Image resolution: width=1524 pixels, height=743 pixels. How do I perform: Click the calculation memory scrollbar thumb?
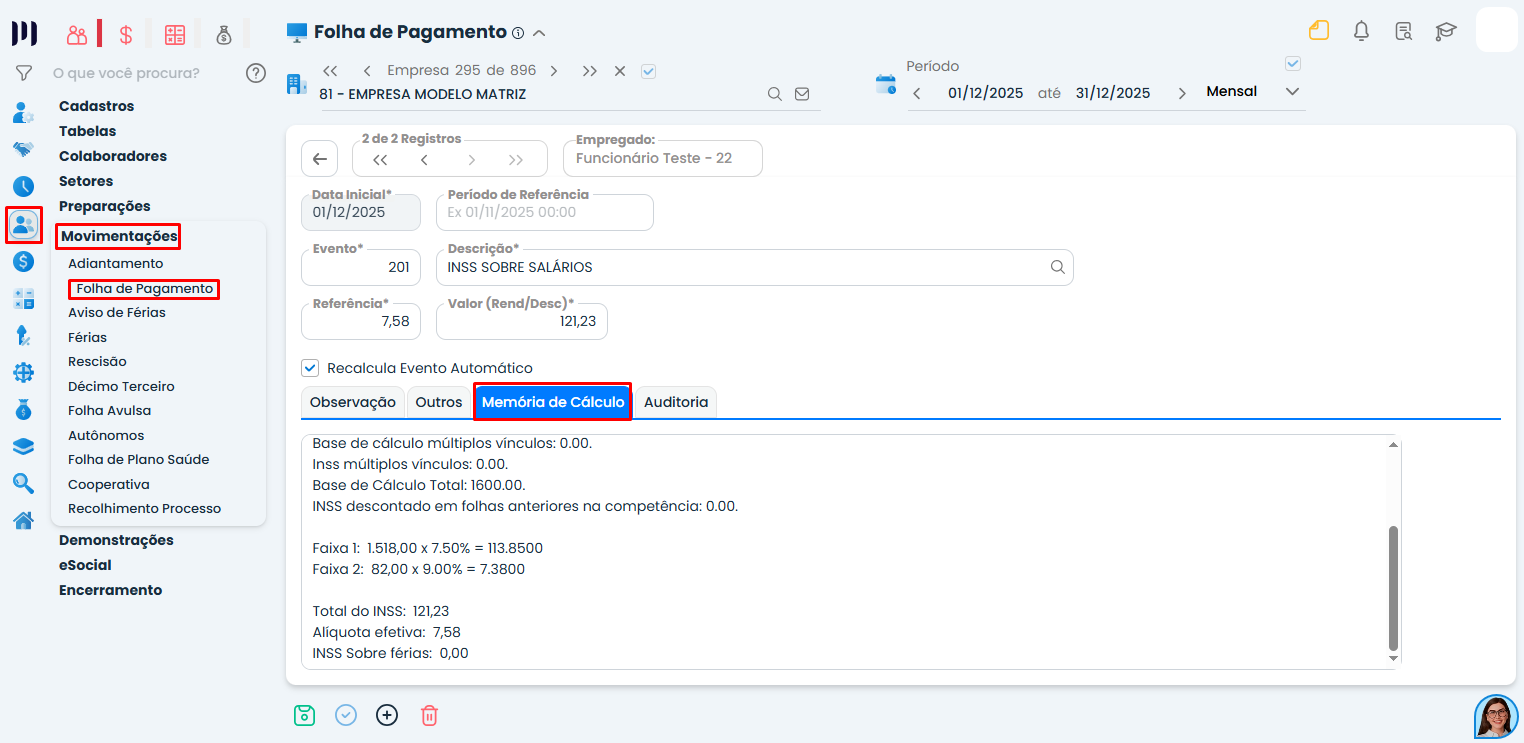tap(1393, 589)
